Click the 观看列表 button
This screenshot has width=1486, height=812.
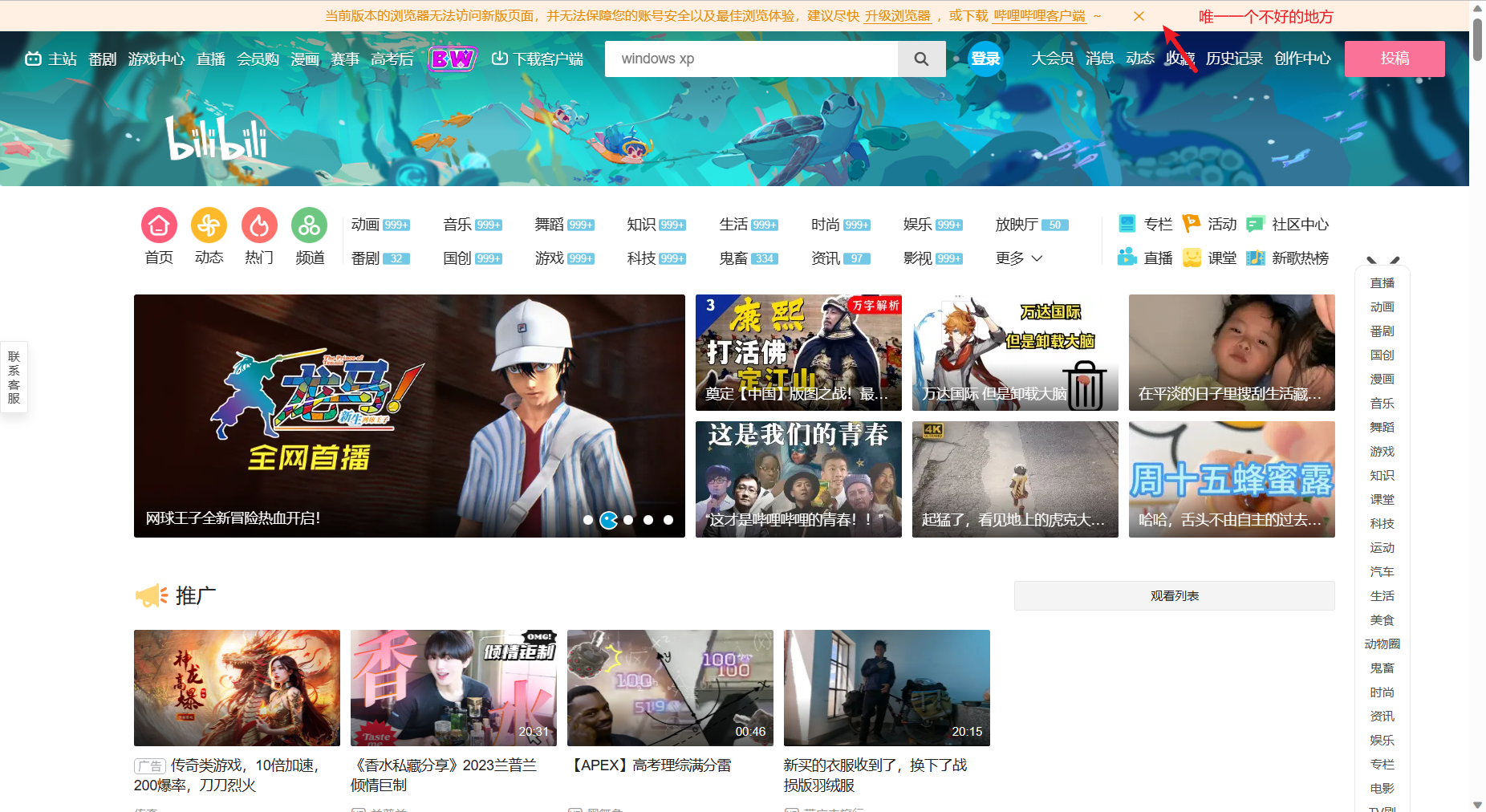(x=1175, y=595)
